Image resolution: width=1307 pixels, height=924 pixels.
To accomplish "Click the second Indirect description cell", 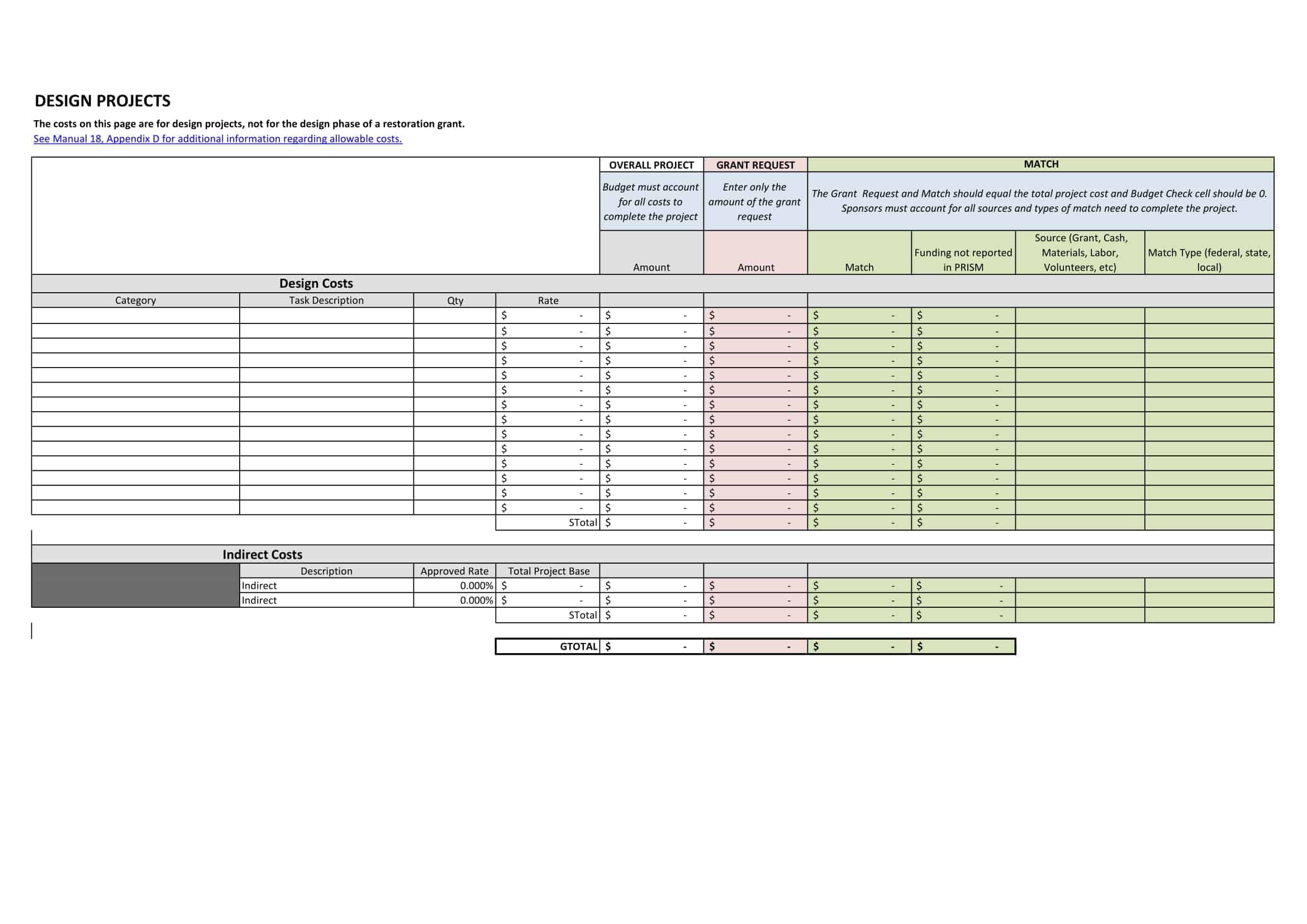I will point(326,600).
